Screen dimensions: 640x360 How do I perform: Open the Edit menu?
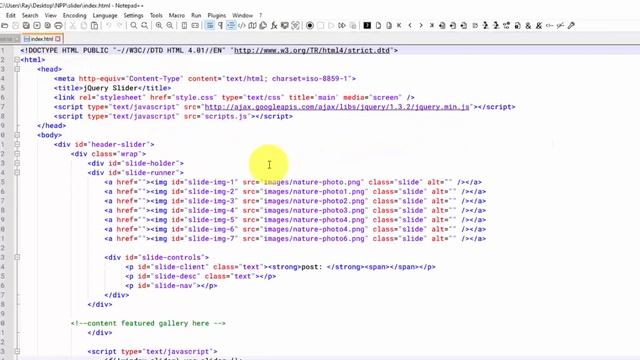pyautogui.click(x=11, y=15)
